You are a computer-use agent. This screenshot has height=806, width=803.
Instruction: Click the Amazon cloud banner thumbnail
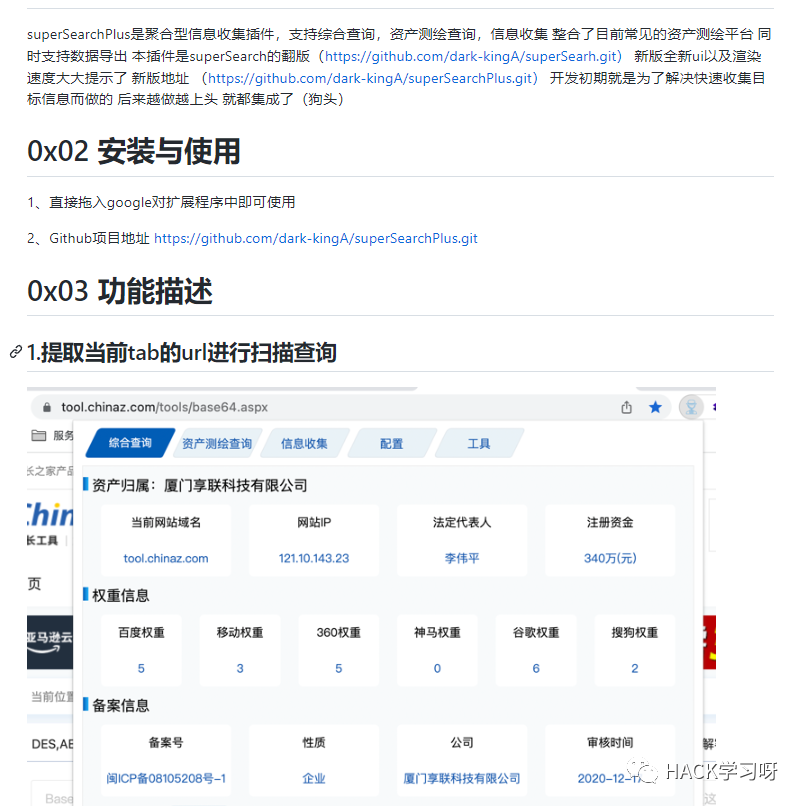50,642
